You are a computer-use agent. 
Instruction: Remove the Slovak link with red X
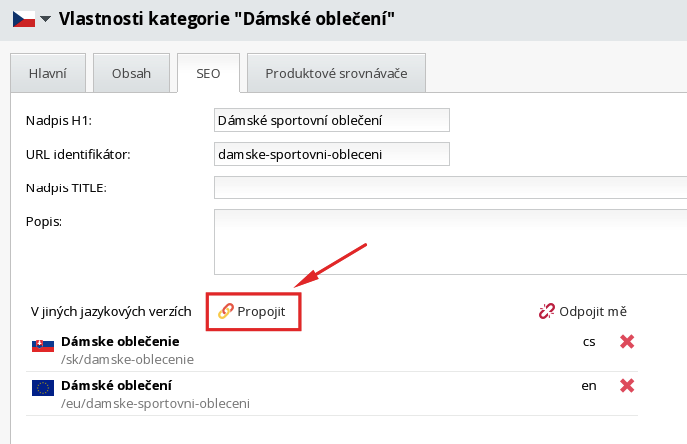[x=627, y=342]
